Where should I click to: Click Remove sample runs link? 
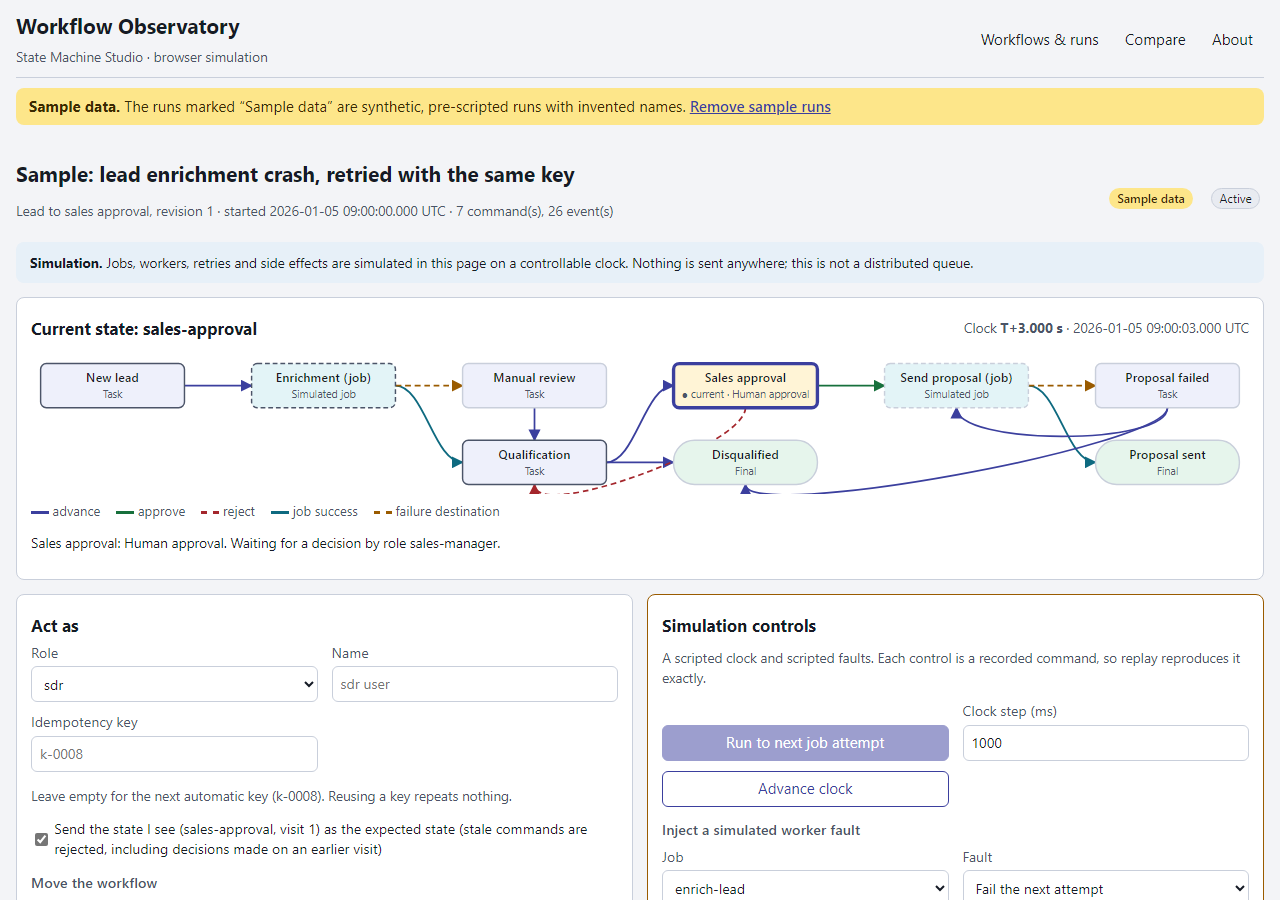coord(760,107)
